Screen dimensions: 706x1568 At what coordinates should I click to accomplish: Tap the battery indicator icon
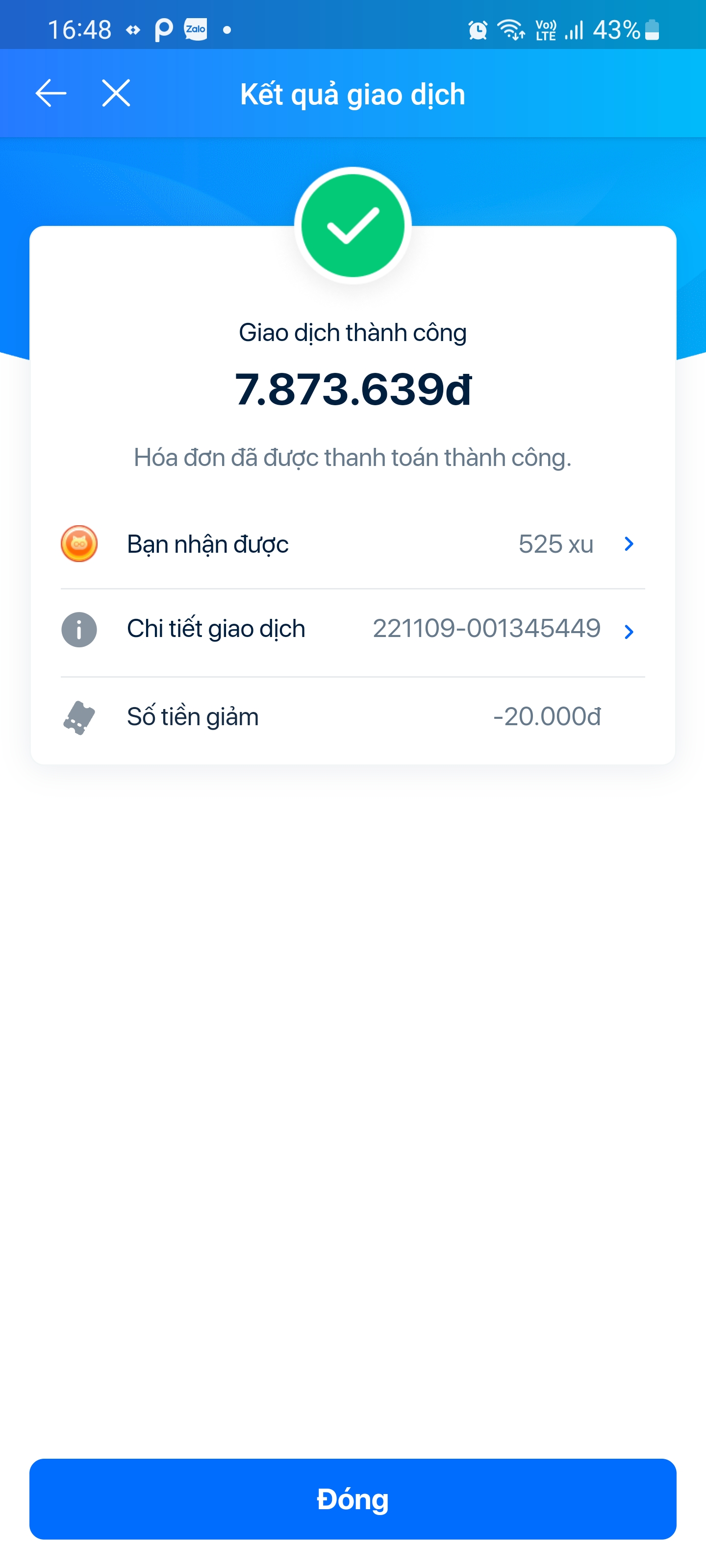(x=652, y=30)
